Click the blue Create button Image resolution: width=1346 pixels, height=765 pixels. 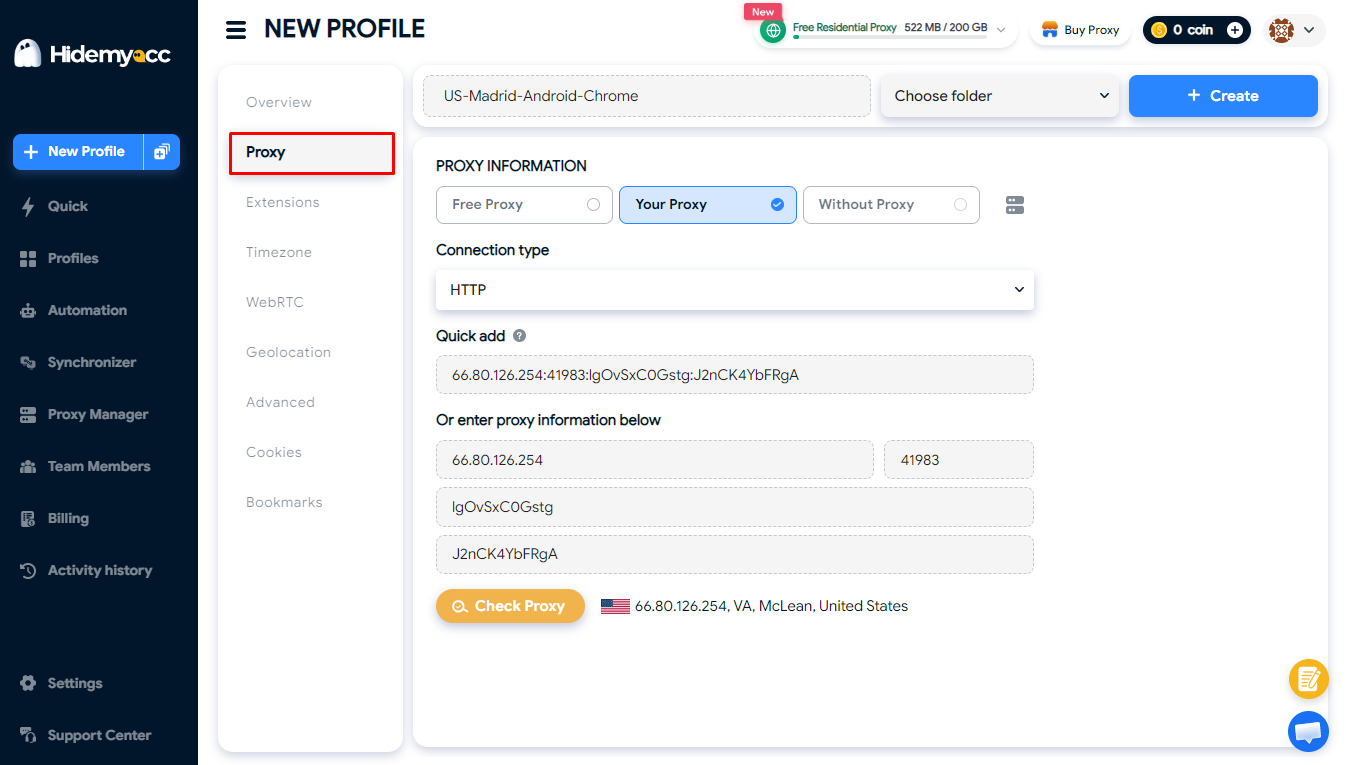pyautogui.click(x=1223, y=96)
